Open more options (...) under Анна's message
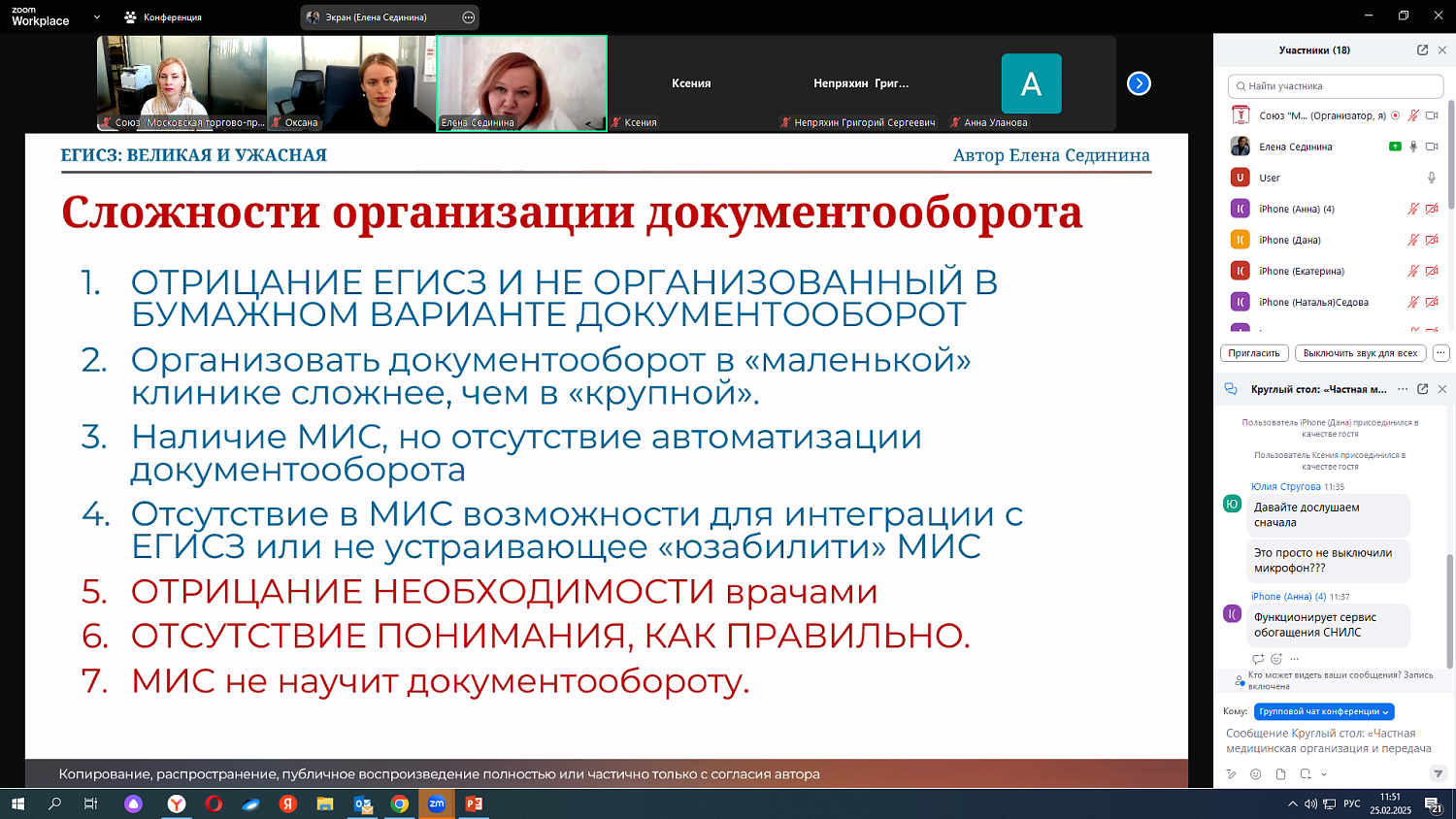 pos(1294,658)
